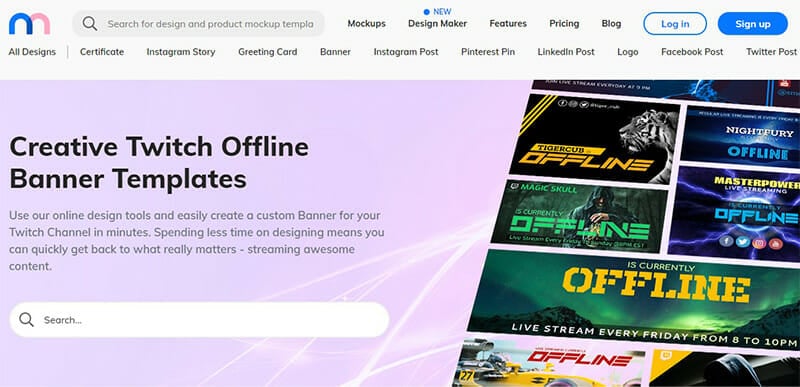Focus the hero Search... input
The height and width of the screenshot is (387, 800).
tap(199, 320)
